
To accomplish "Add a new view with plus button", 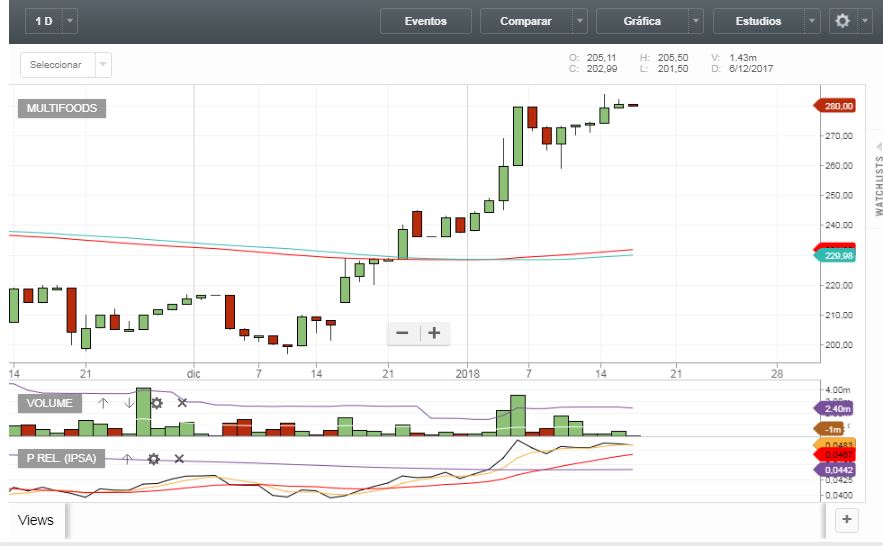I will click(846, 519).
